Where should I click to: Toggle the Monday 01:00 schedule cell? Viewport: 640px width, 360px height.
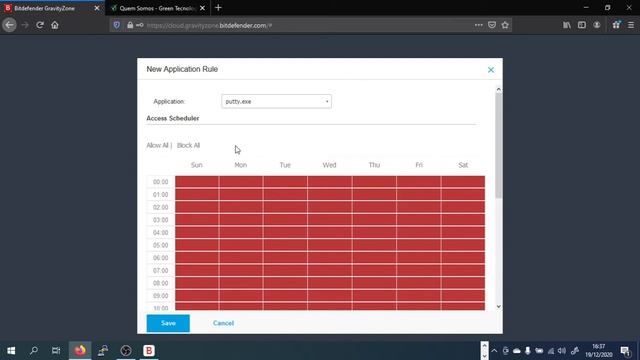[241, 194]
